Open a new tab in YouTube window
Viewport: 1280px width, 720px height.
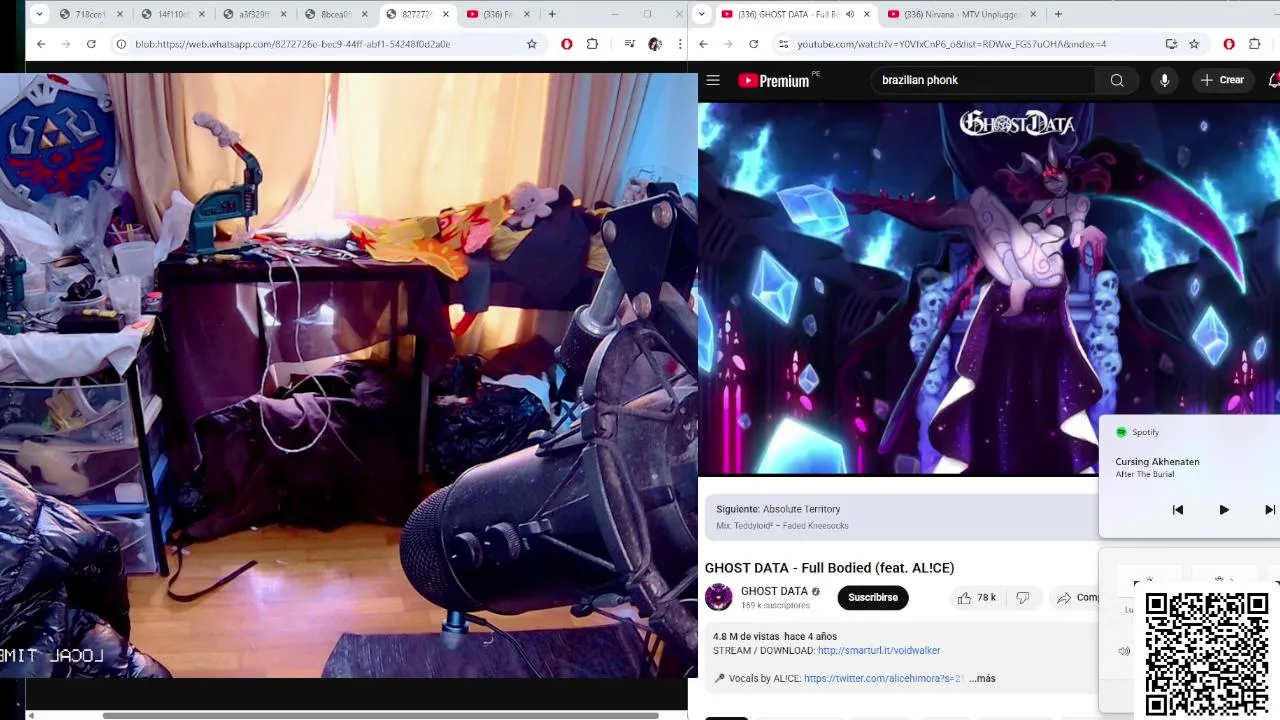click(1058, 14)
